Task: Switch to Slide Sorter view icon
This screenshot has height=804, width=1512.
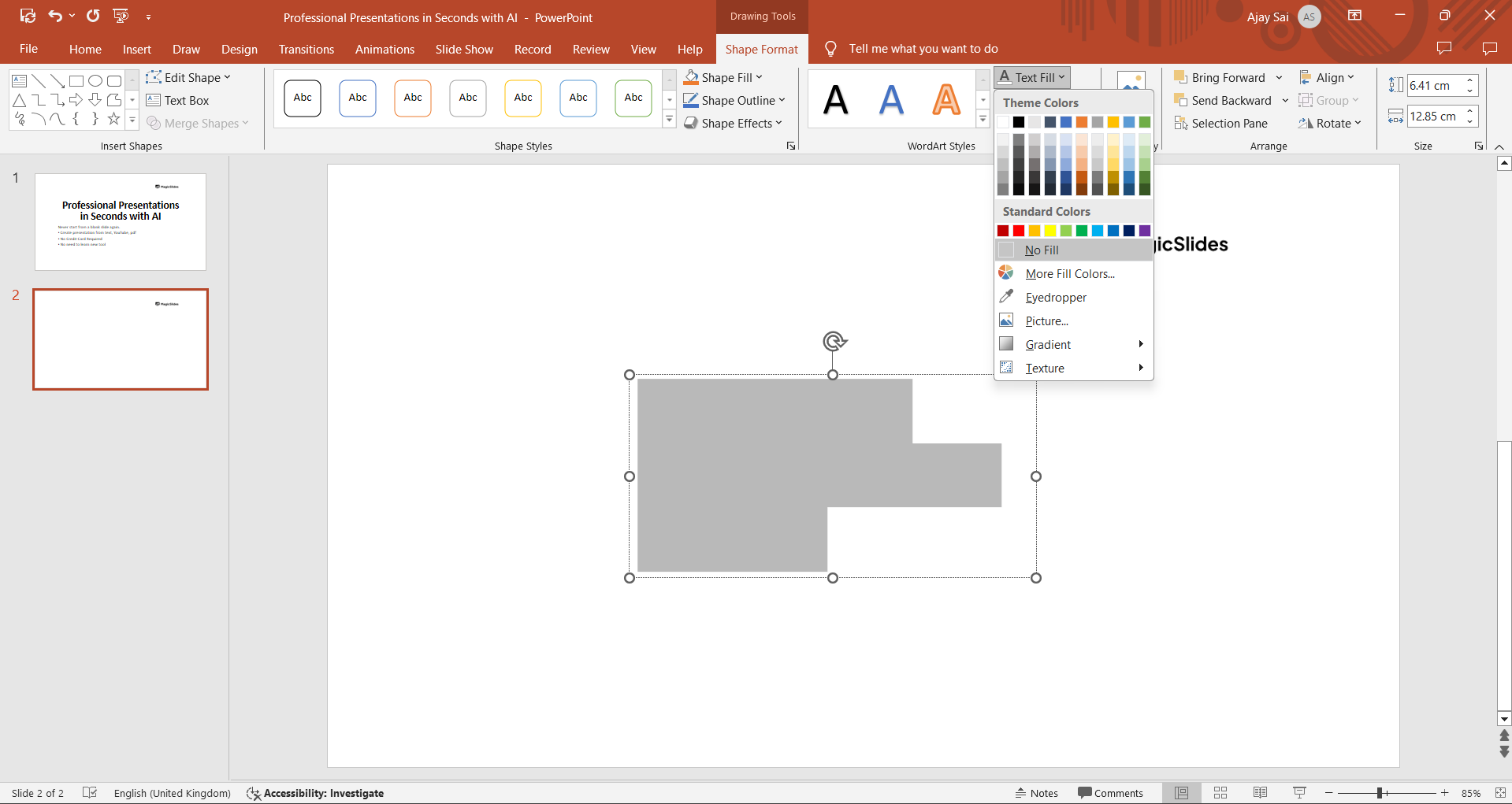Action: point(1220,793)
